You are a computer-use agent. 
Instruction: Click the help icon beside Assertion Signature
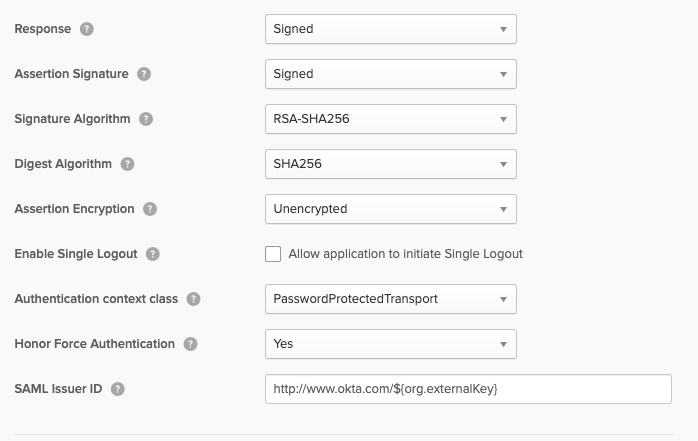(144, 74)
